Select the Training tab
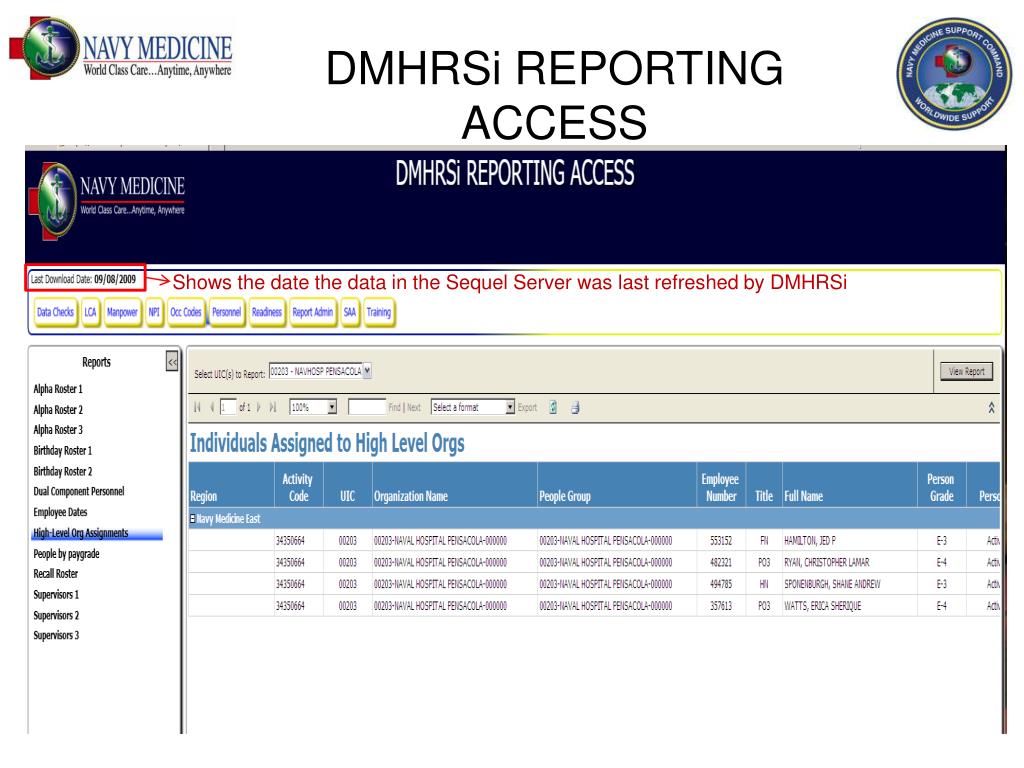The width and height of the screenshot is (1024, 768). (379, 312)
